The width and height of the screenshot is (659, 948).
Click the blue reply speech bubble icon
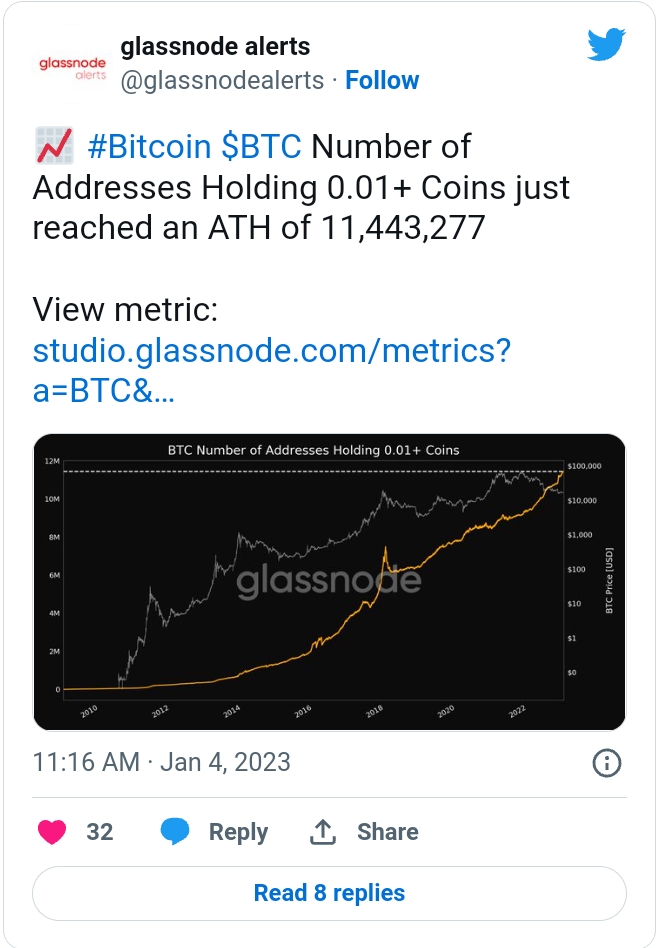coord(176,831)
